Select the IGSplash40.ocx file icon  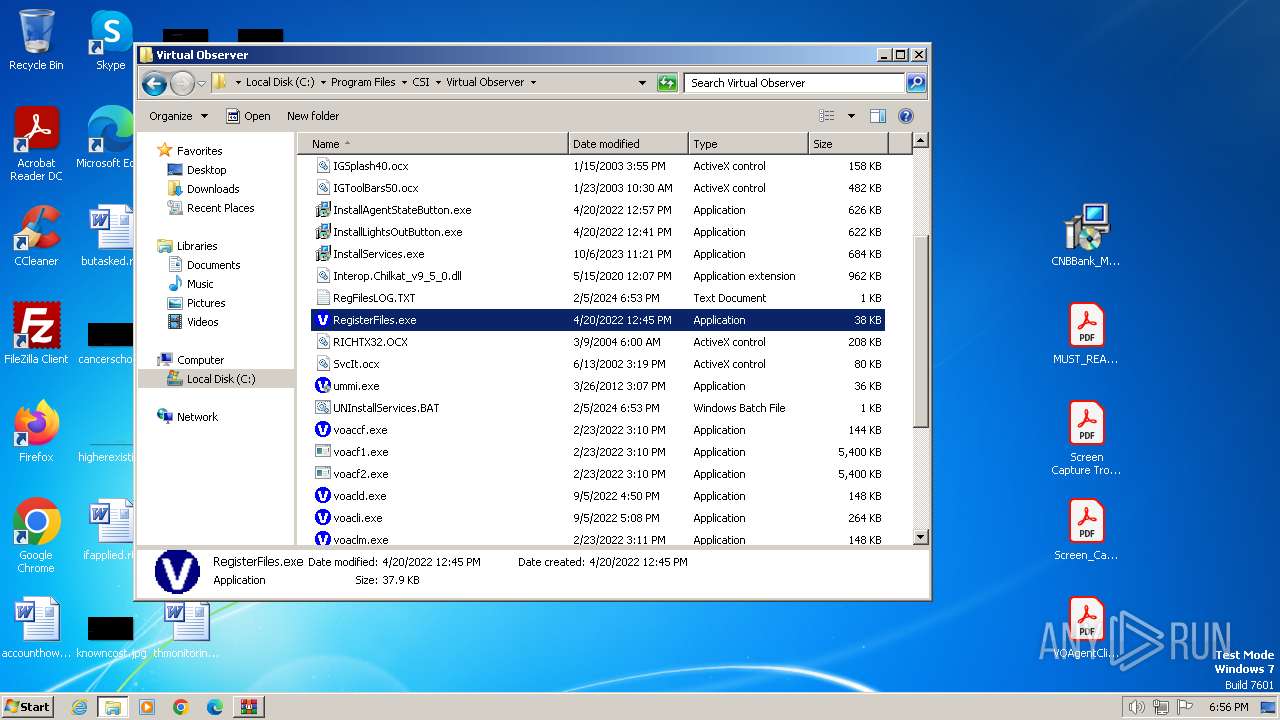[323, 166]
